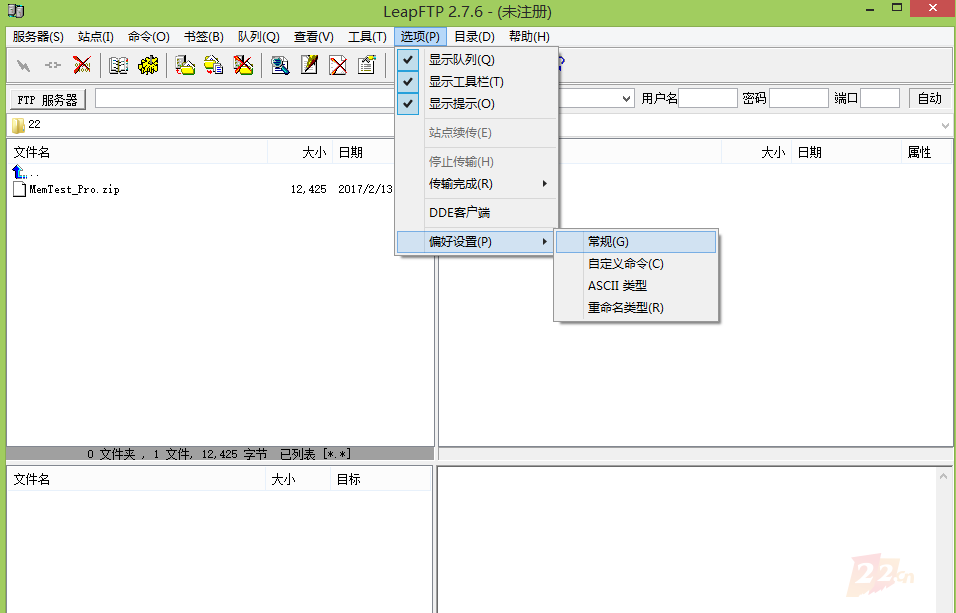
Task: Sort local file list by 日期 header
Action: (x=363, y=152)
